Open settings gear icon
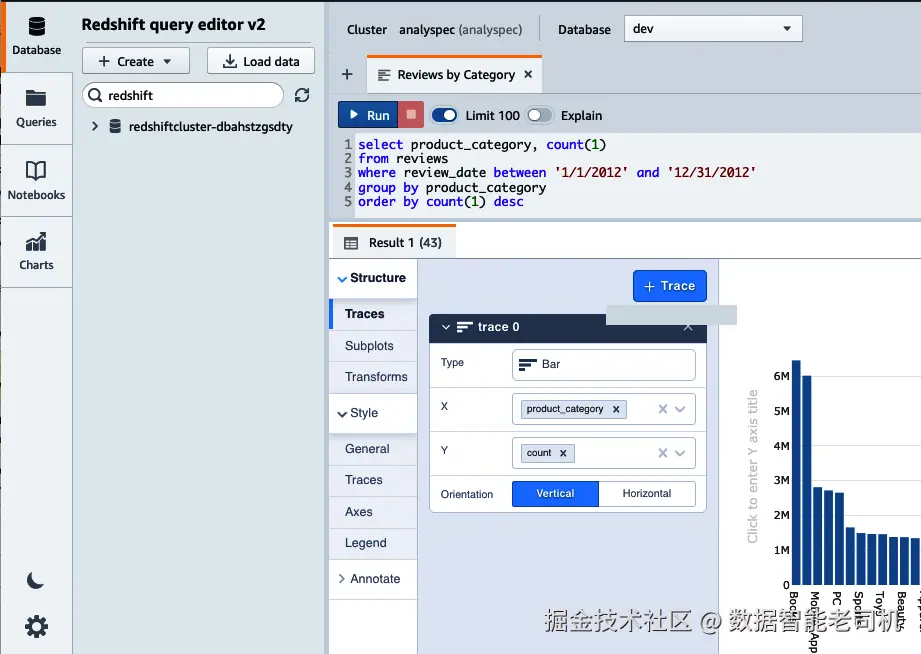The image size is (921, 654). [x=36, y=626]
